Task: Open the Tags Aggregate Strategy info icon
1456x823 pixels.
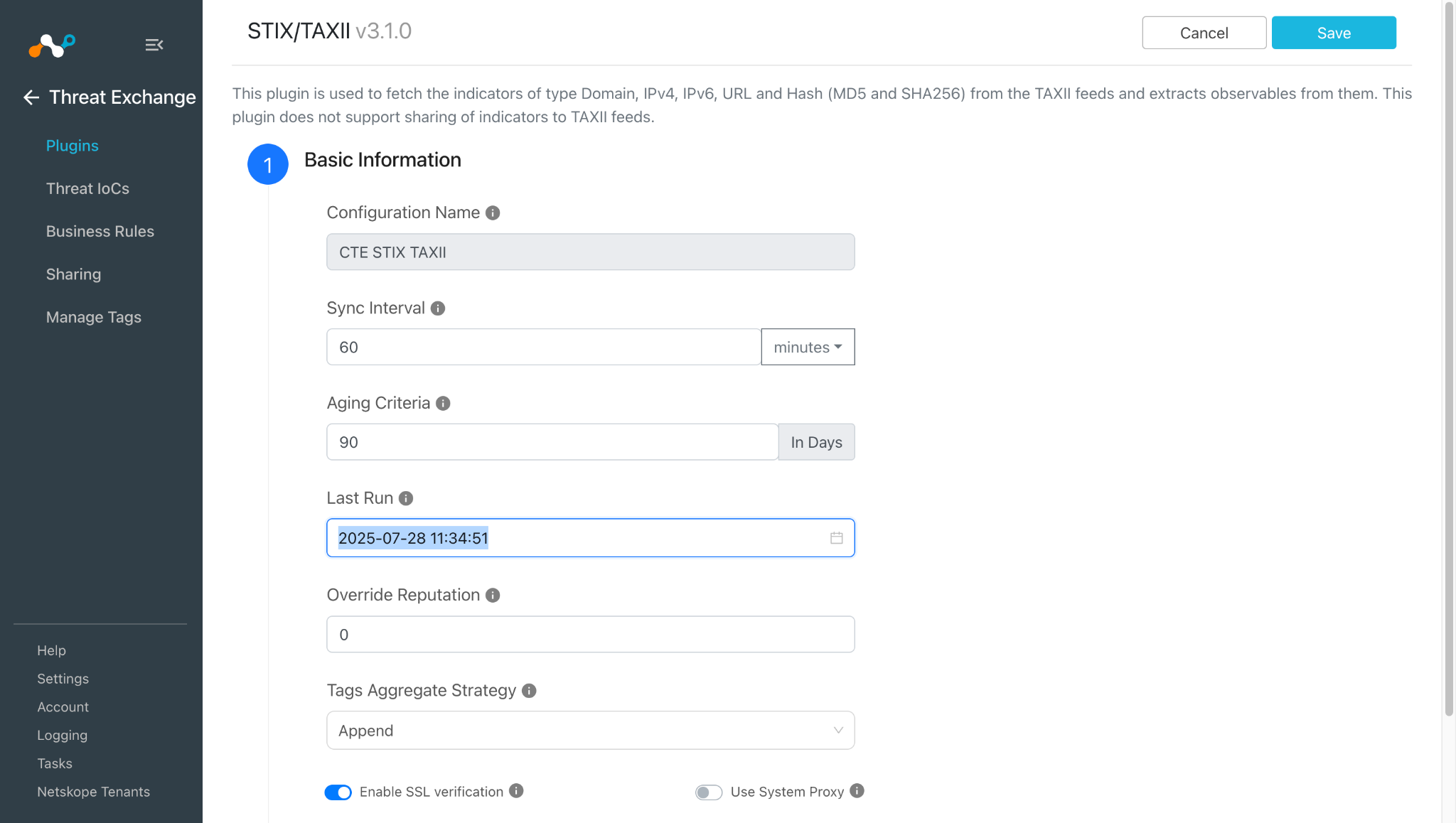Action: coord(529,690)
